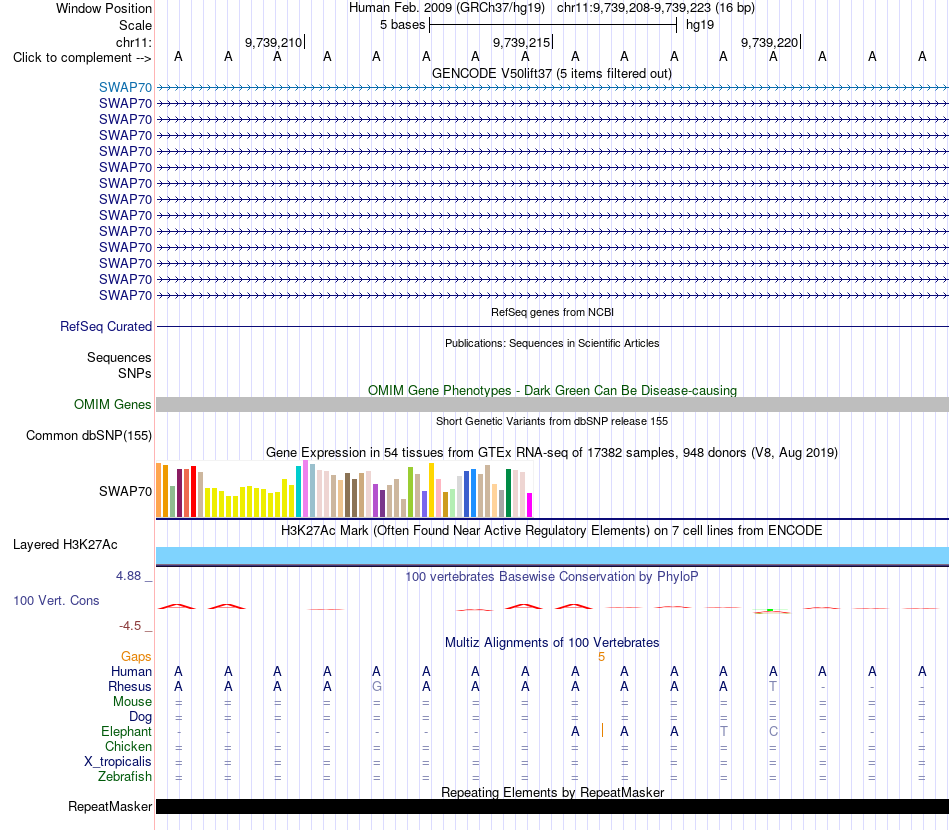This screenshot has height=830, width=950.
Task: Select the 'Human' species label
Action: [x=131, y=671]
